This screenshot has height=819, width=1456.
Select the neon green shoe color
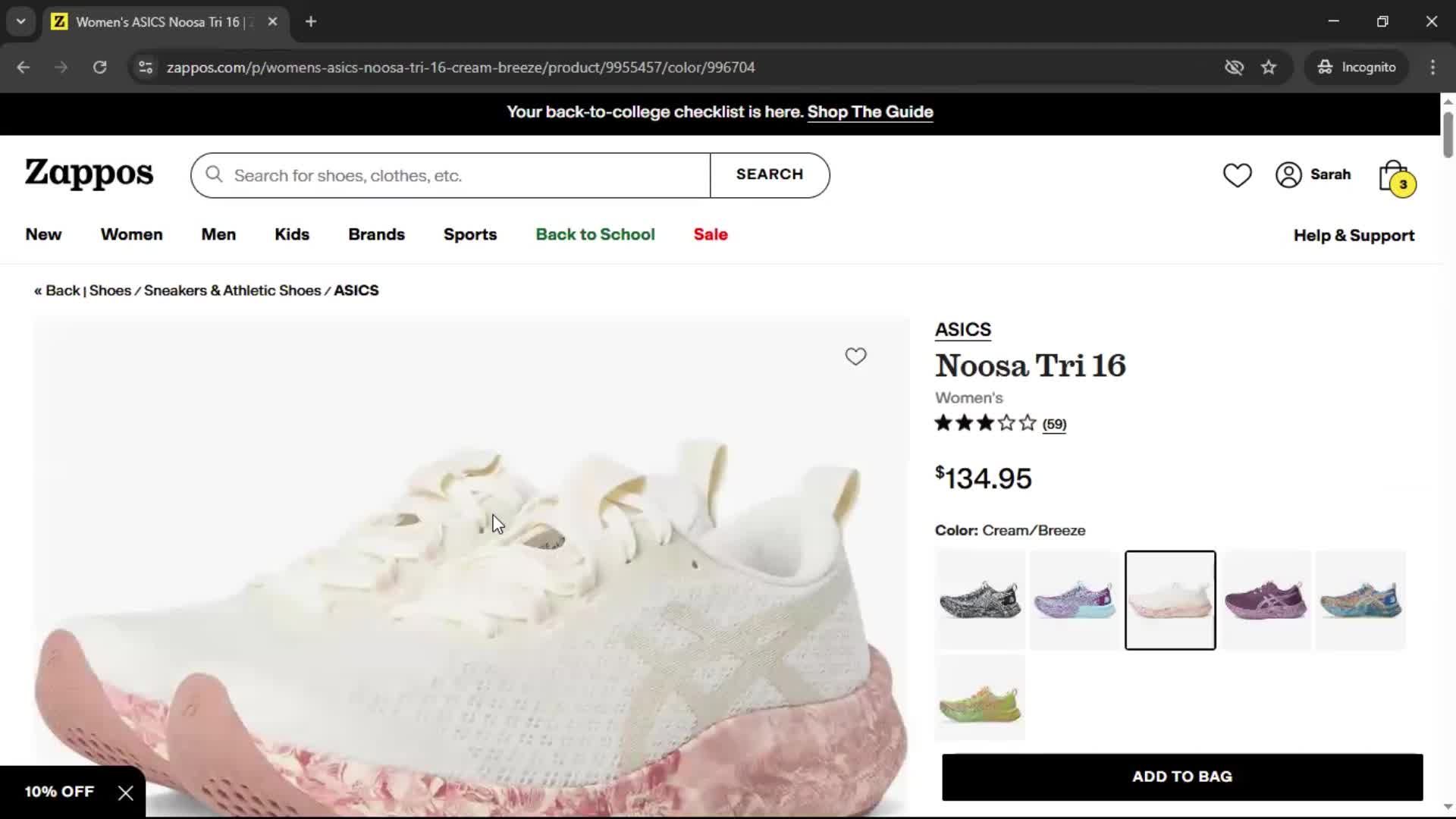tap(980, 698)
